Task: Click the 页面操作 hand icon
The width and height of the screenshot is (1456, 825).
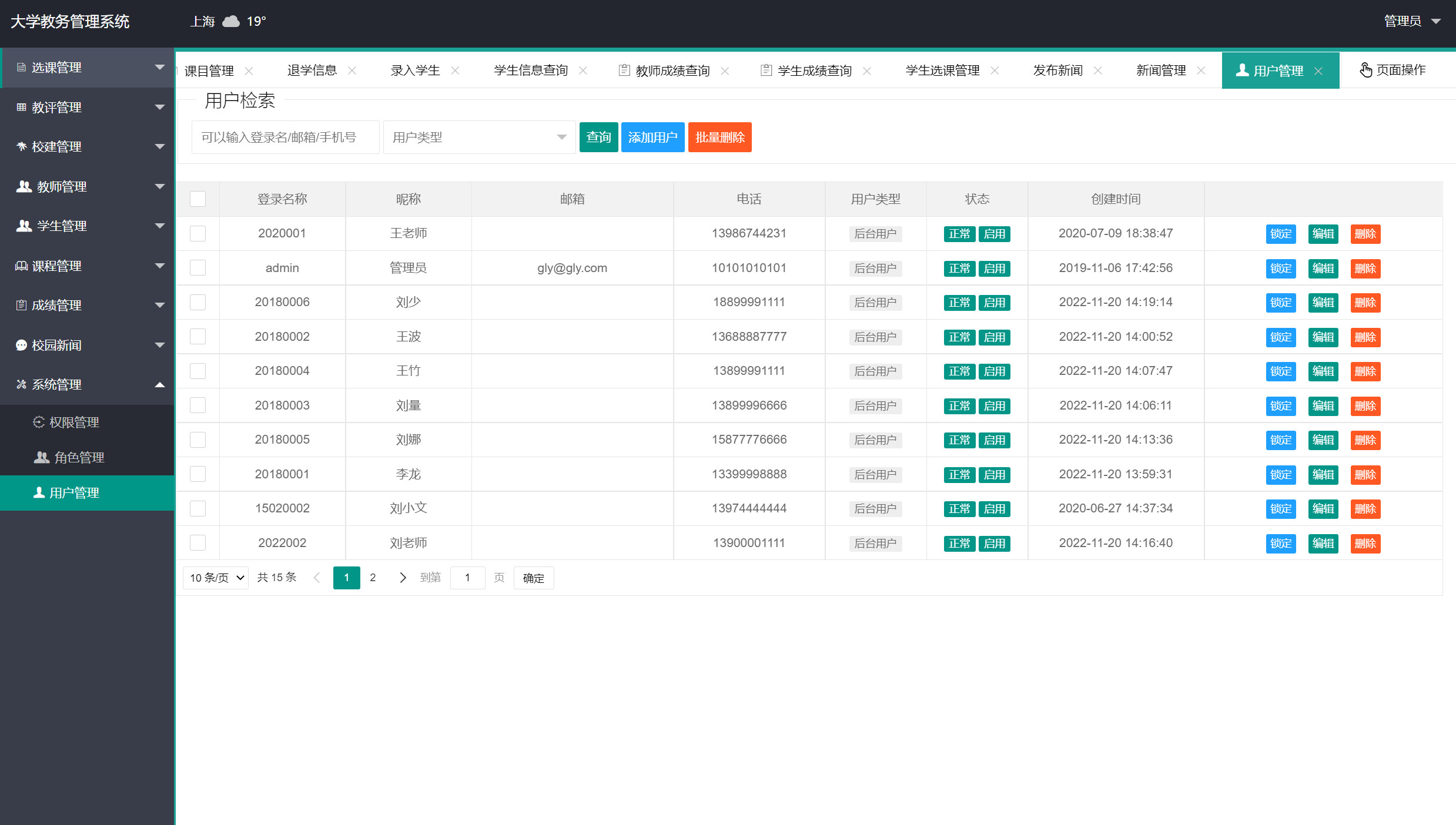Action: (x=1365, y=69)
